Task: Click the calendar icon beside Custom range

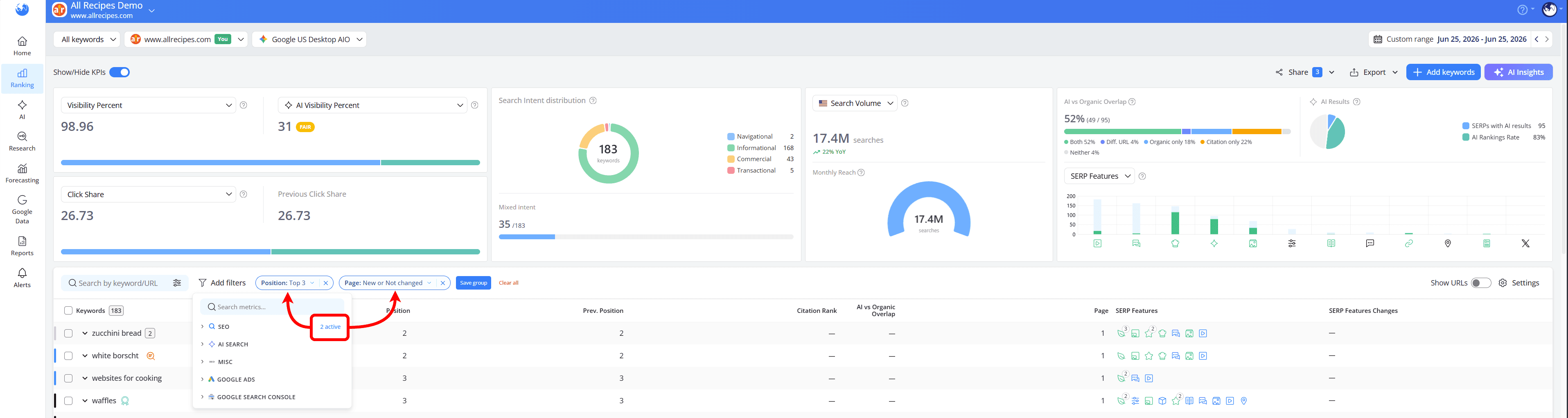Action: (1378, 40)
